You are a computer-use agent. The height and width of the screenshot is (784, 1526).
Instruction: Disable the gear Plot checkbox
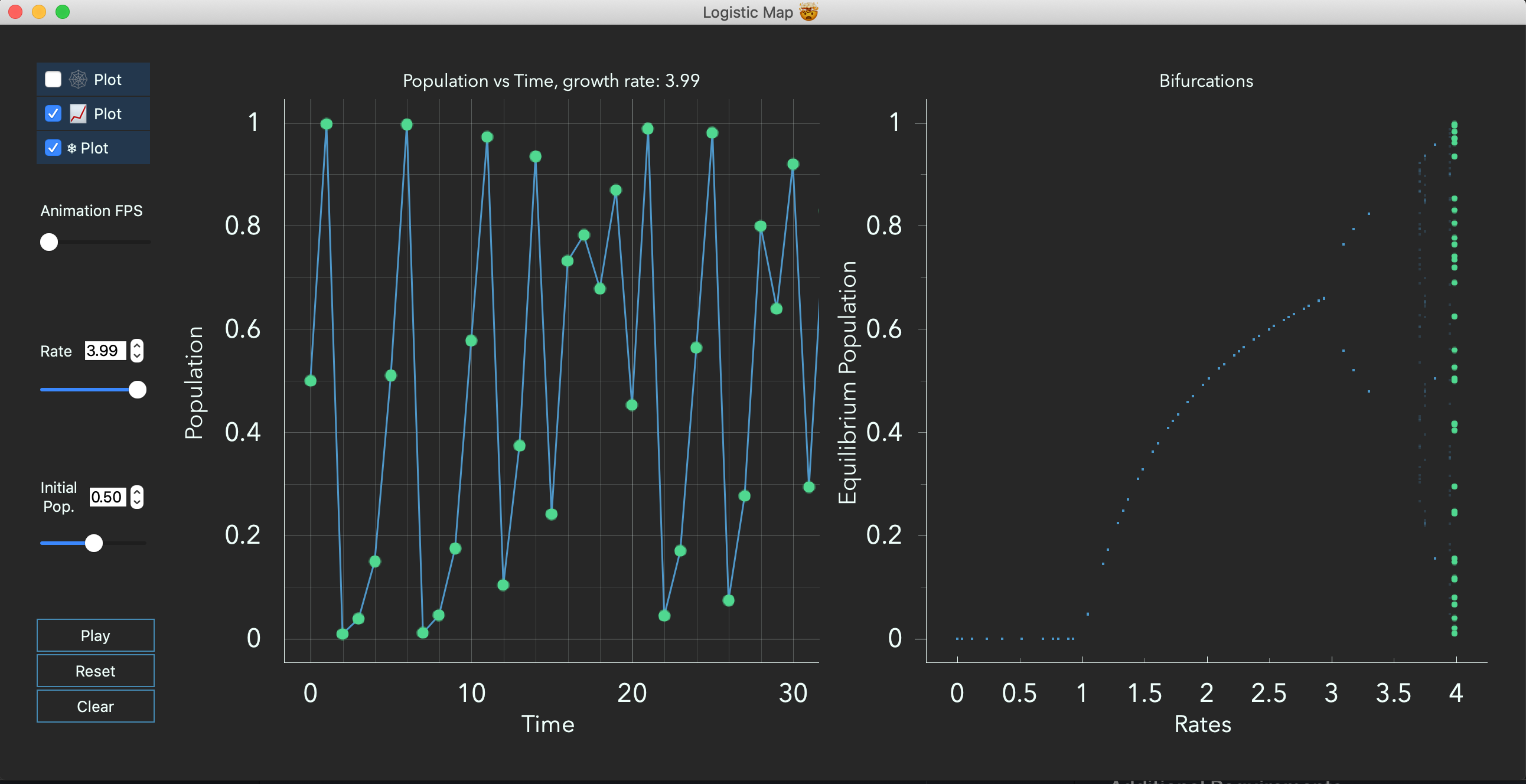(51, 148)
